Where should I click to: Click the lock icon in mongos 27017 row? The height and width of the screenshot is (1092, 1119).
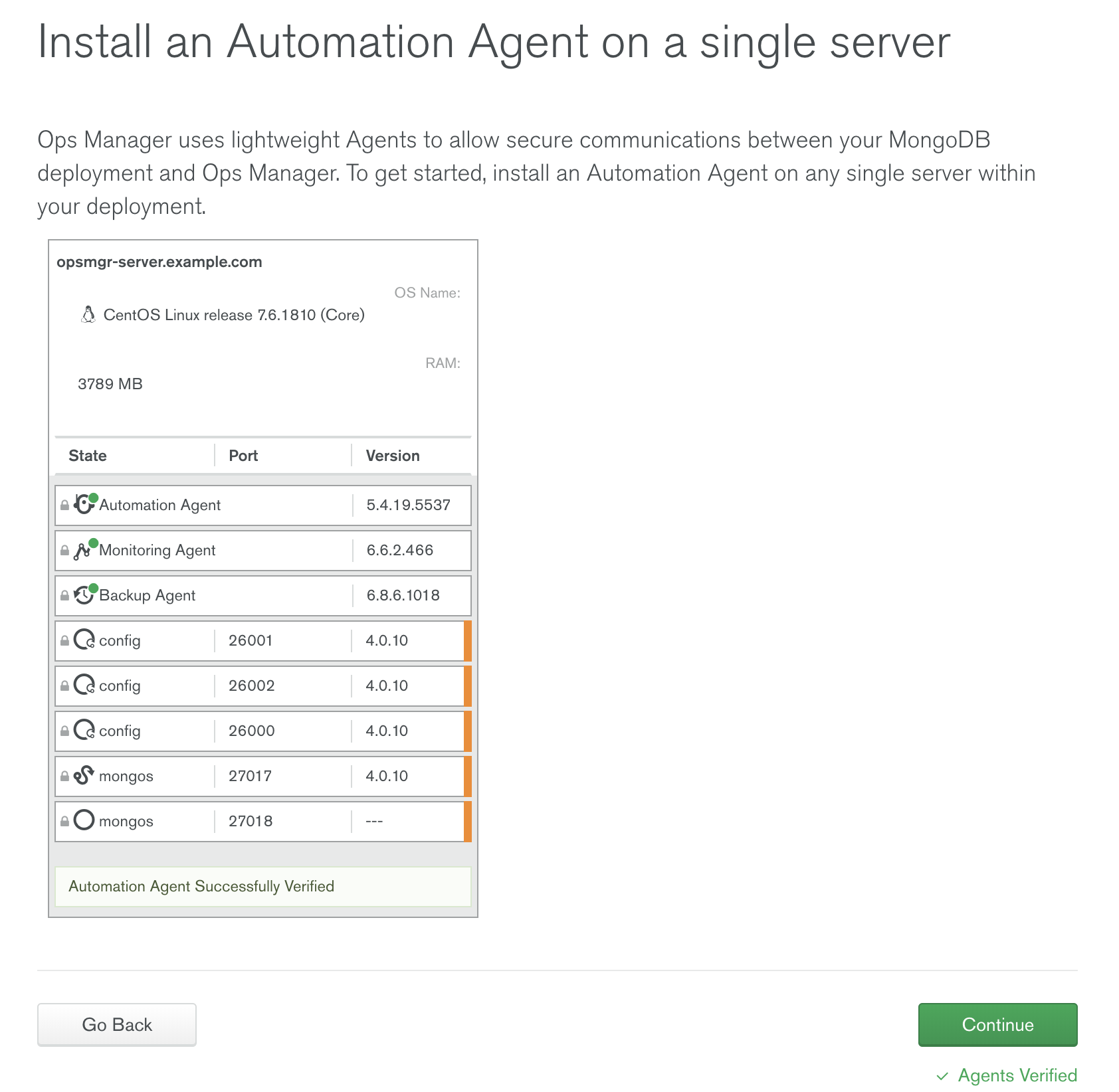(64, 776)
